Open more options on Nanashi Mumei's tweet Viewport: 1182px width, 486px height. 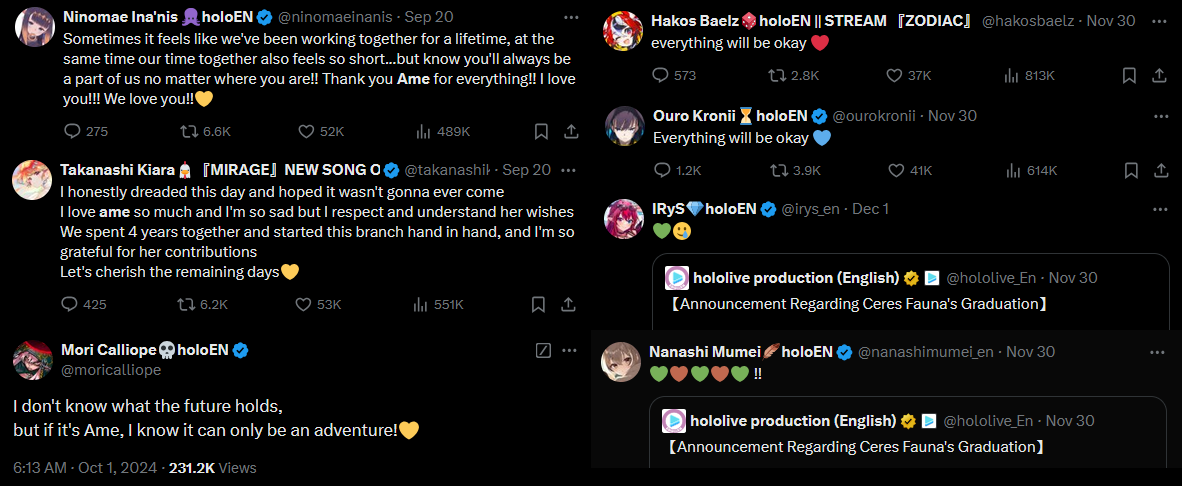tap(1157, 352)
